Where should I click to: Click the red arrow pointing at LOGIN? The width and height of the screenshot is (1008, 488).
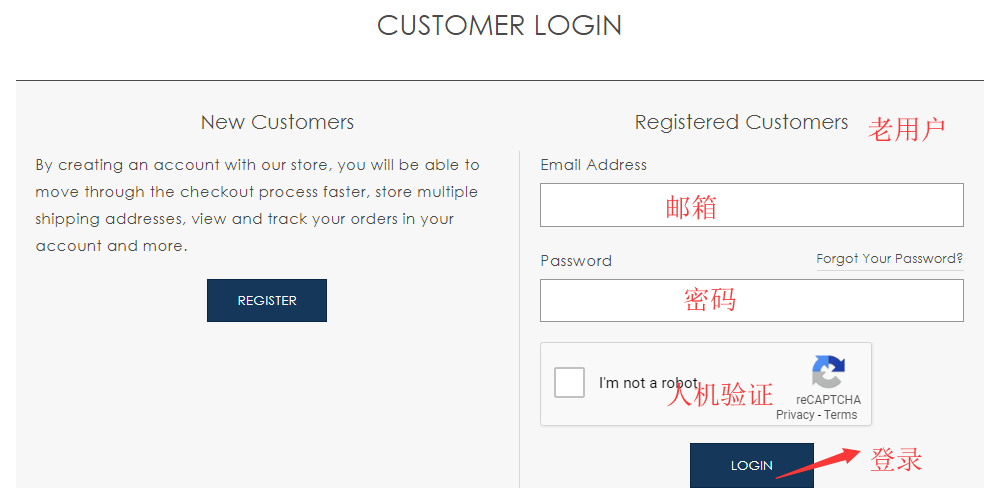pos(816,463)
